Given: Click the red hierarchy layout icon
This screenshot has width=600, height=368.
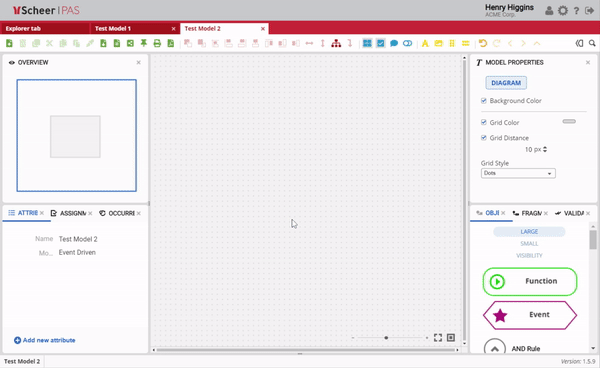Looking at the screenshot, I should coord(336,43).
